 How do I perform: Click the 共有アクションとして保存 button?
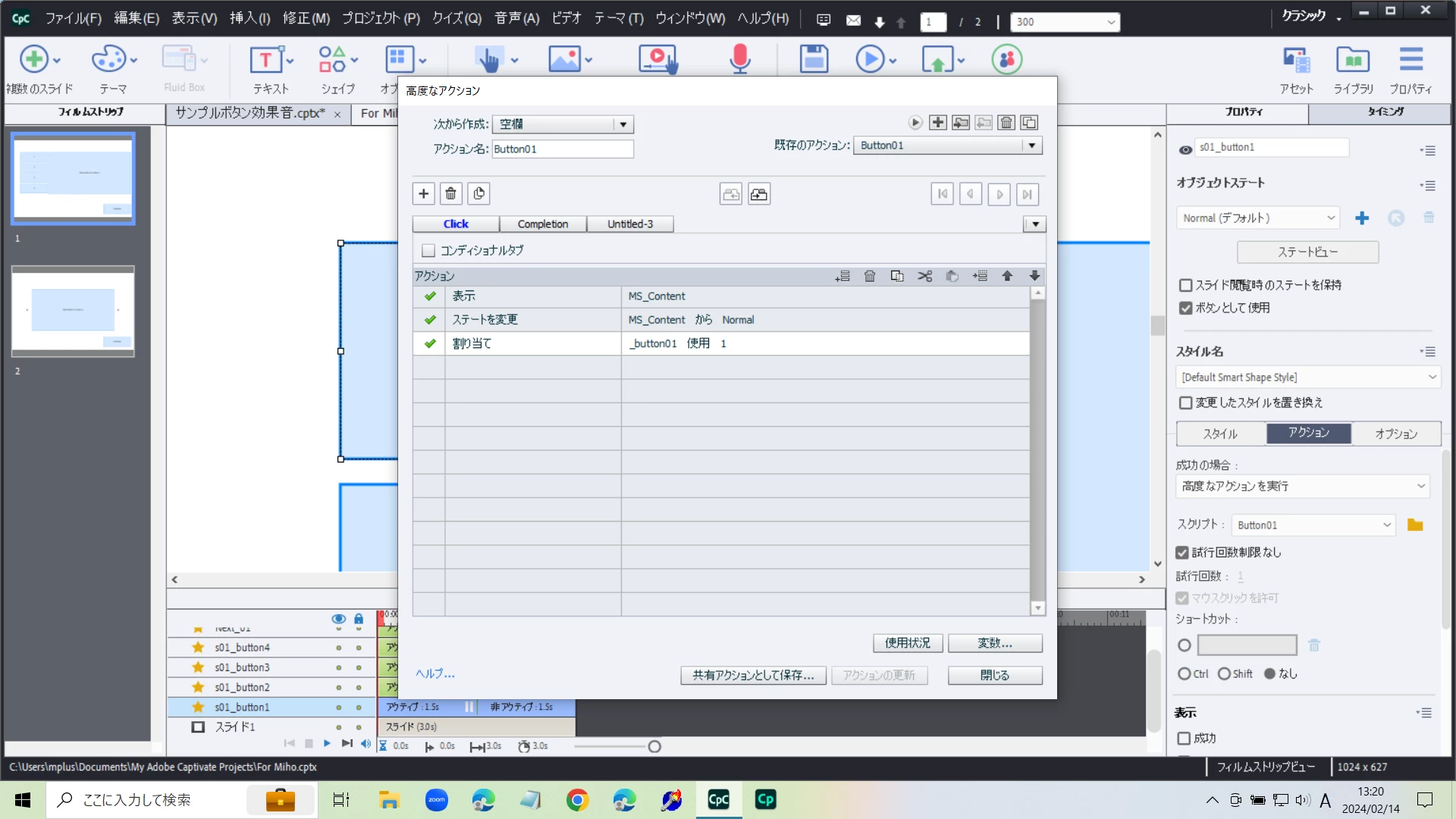pyautogui.click(x=752, y=675)
